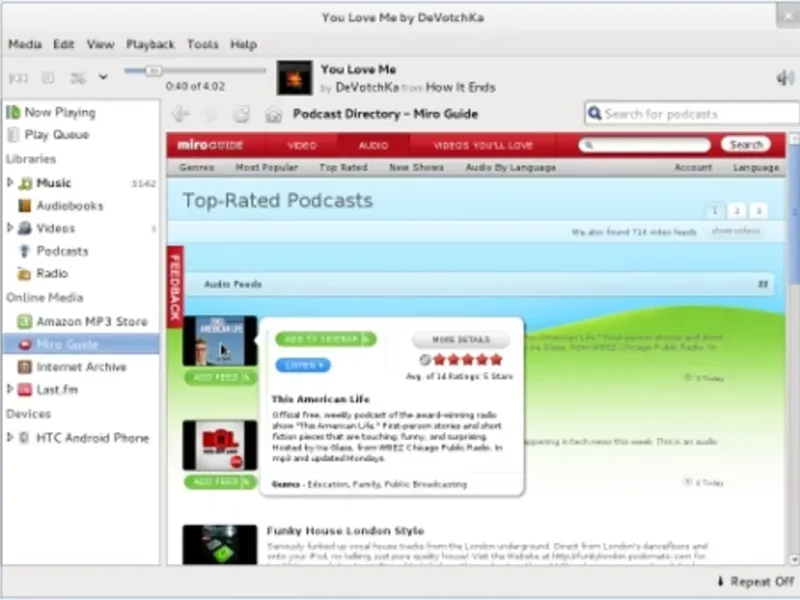
Task: Reload the Miro Guide page
Action: 241,114
